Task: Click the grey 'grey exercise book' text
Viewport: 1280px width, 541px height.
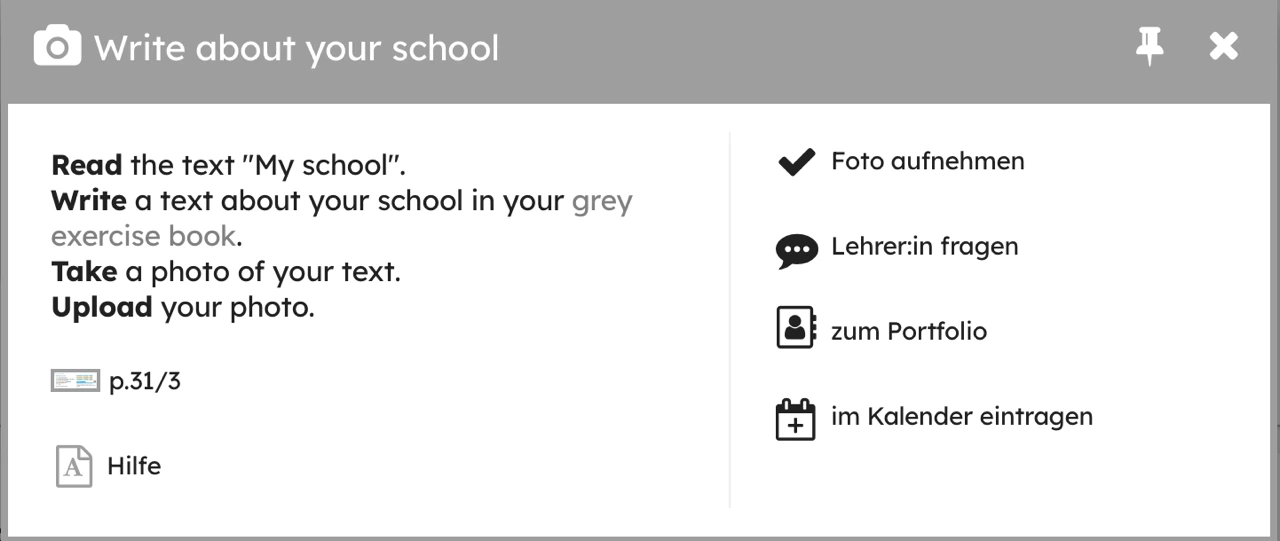Action: tap(144, 237)
